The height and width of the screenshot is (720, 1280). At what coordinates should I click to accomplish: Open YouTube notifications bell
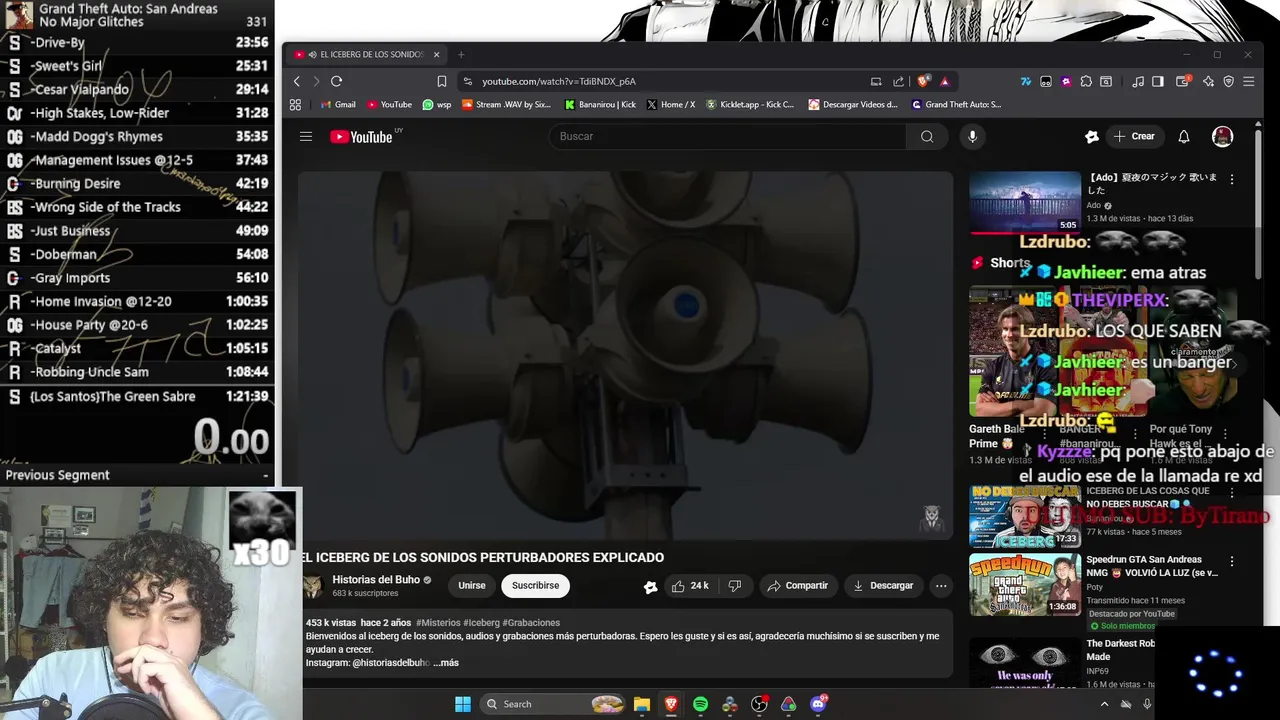[x=1184, y=136]
